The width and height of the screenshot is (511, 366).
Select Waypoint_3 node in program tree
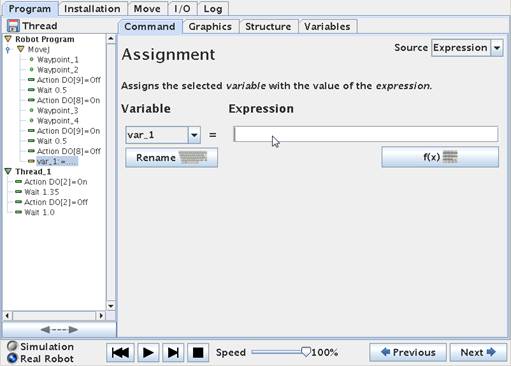click(x=57, y=110)
